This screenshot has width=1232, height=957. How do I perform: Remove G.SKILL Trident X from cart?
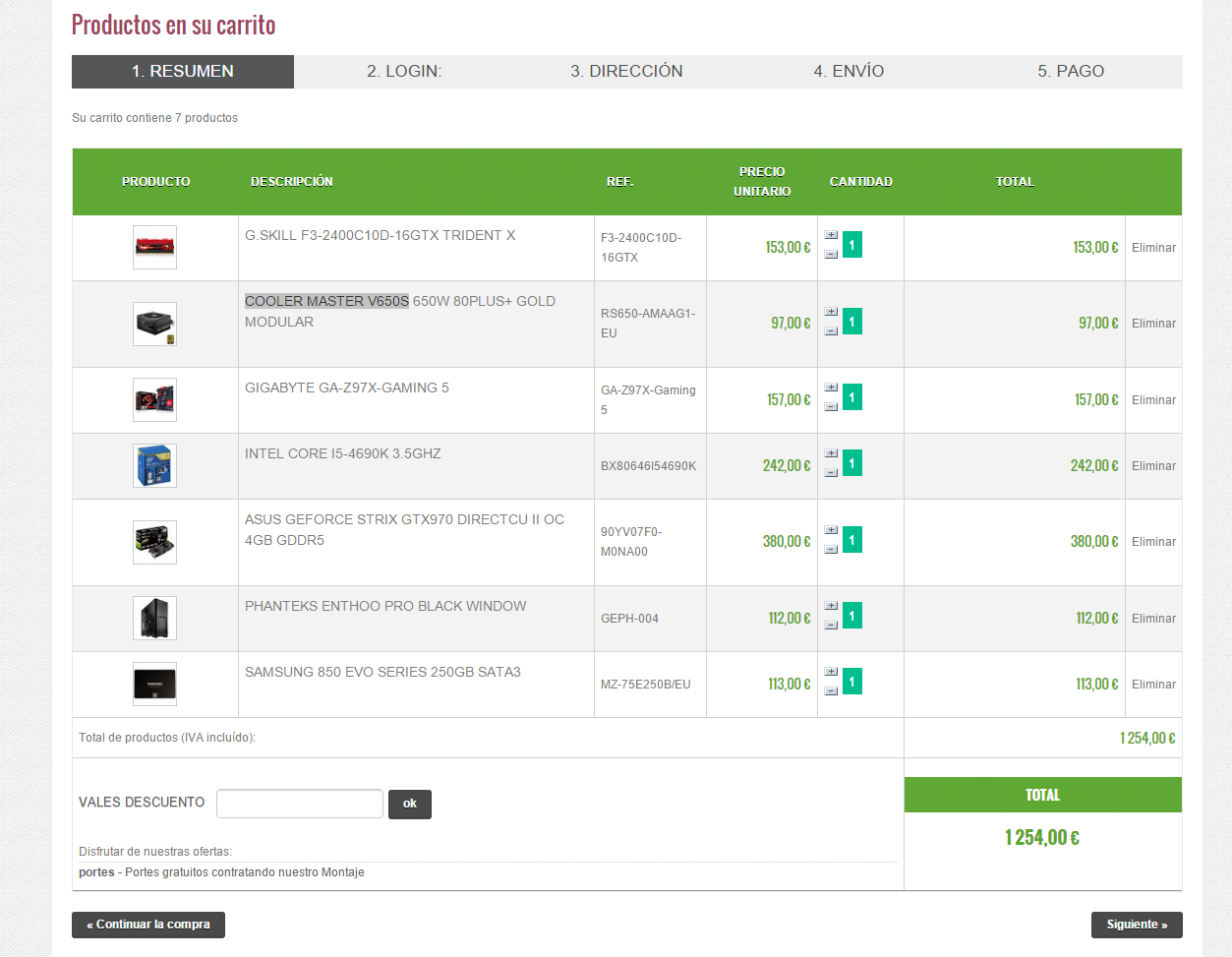click(x=1153, y=248)
